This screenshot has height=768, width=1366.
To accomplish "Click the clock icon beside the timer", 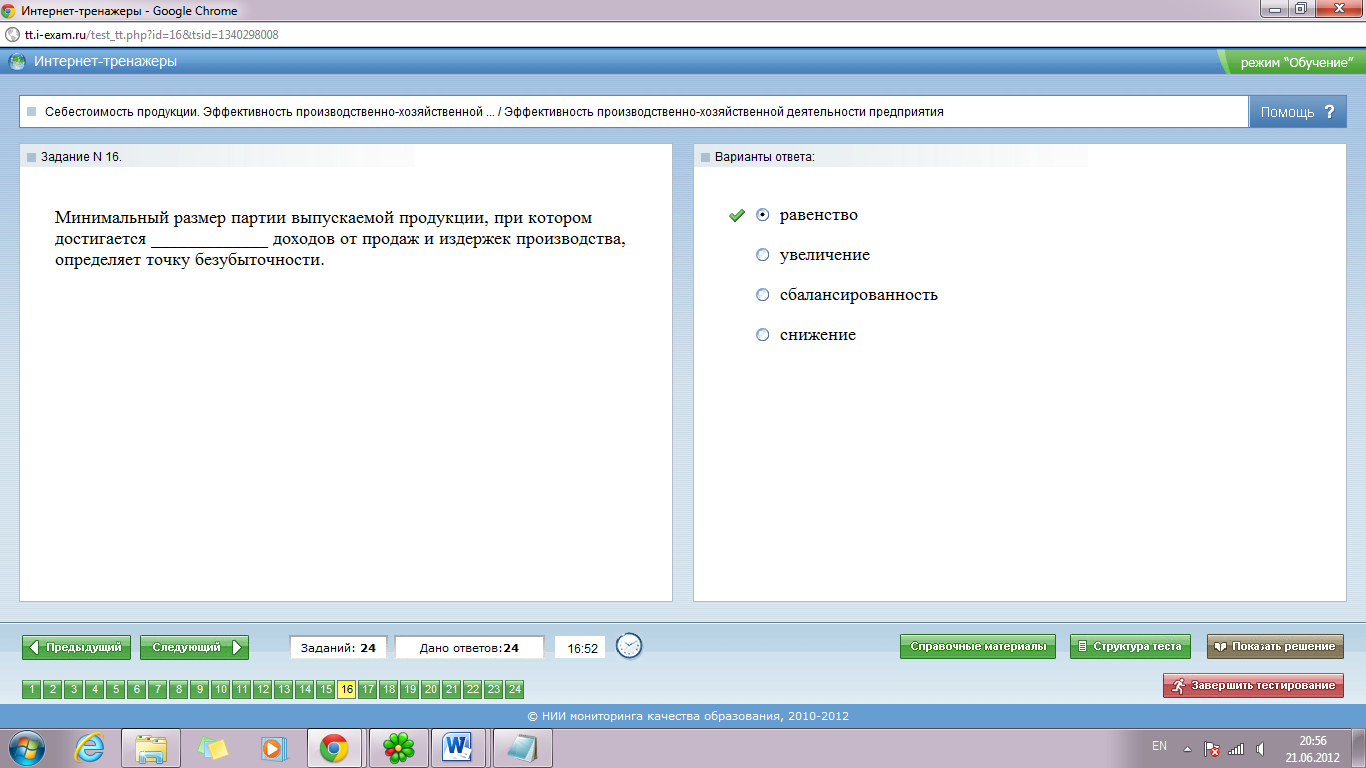I will point(629,647).
